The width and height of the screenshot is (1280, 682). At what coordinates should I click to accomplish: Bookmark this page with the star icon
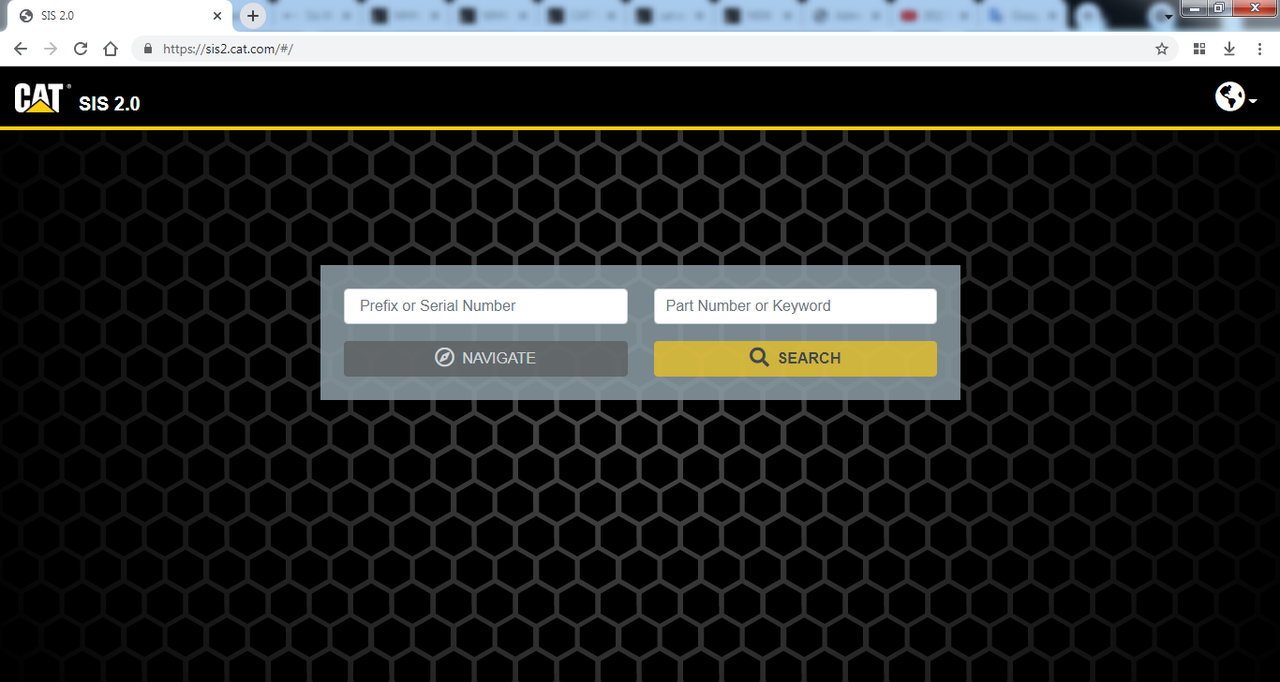coord(1161,49)
